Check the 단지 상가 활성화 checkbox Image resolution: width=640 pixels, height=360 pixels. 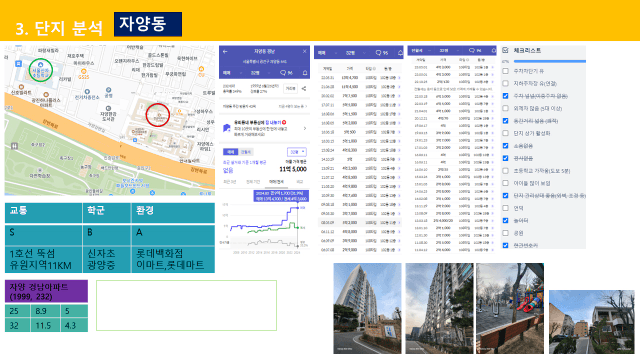tap(506, 133)
